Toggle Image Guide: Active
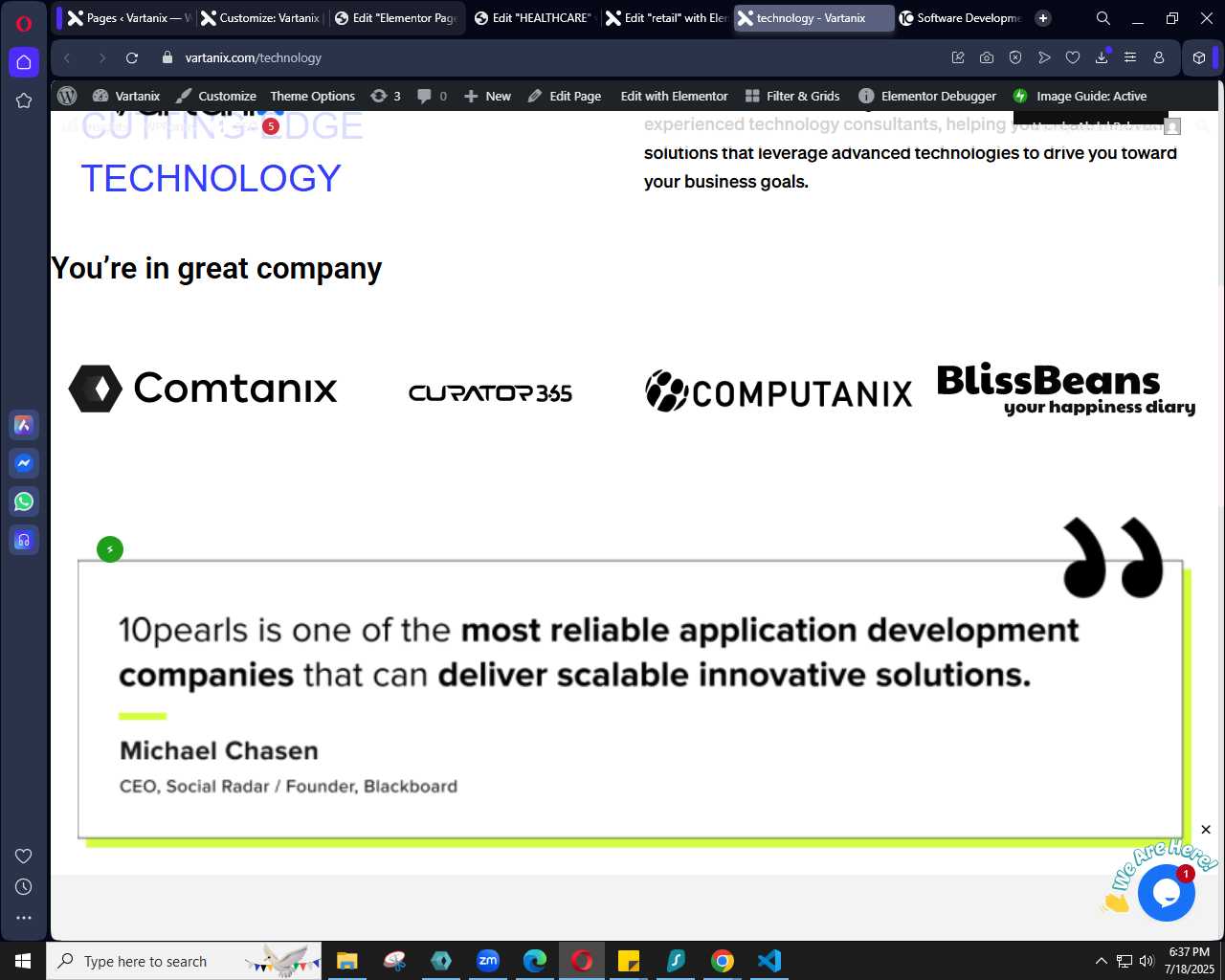The width and height of the screenshot is (1225, 980). click(x=1080, y=96)
